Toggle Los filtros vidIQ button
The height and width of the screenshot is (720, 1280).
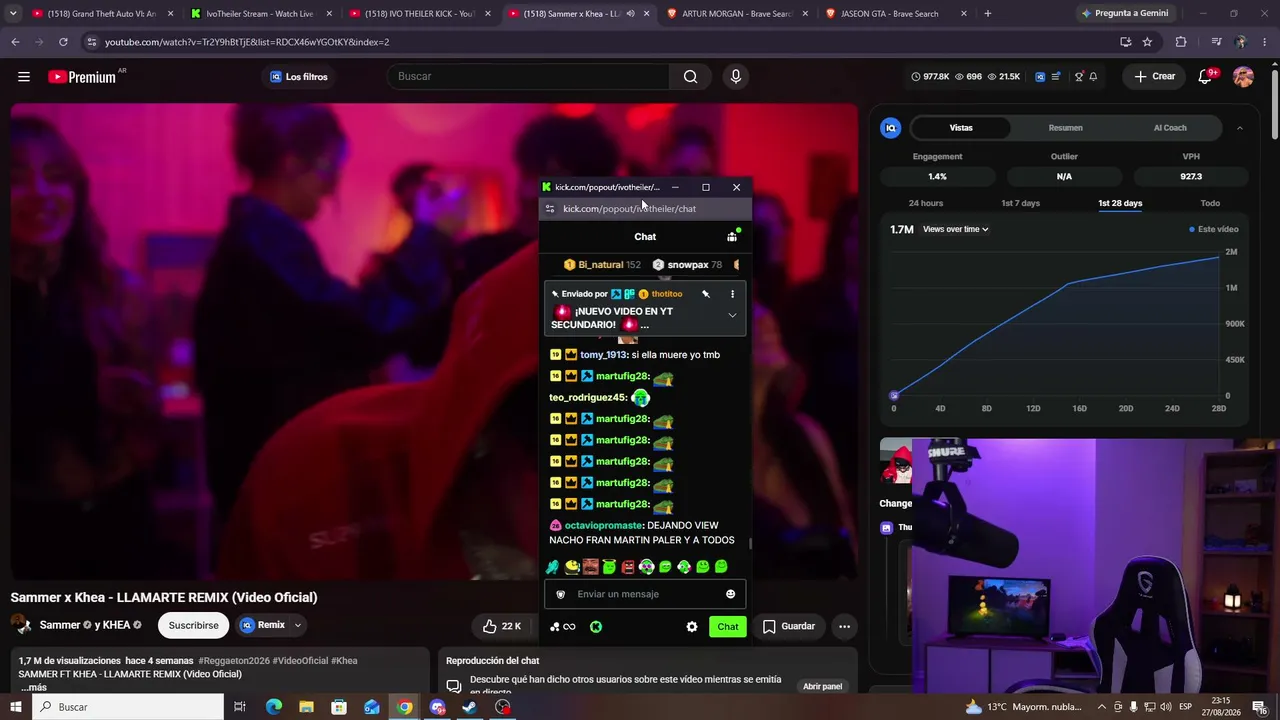click(x=298, y=77)
